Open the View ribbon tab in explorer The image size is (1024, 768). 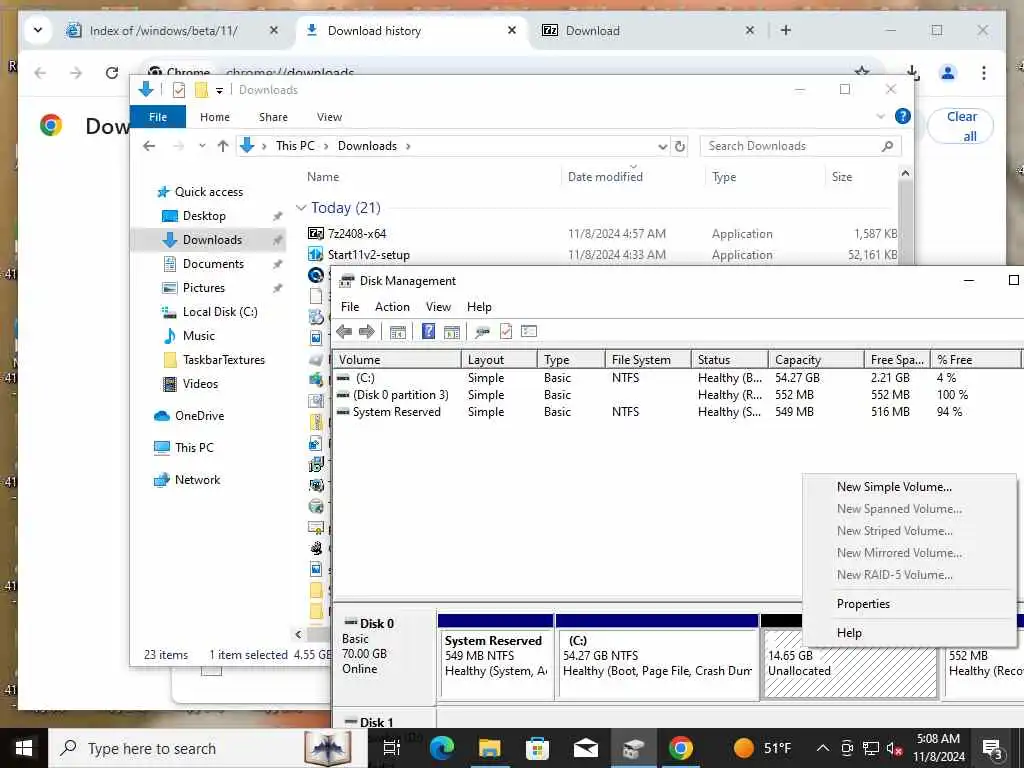(329, 118)
